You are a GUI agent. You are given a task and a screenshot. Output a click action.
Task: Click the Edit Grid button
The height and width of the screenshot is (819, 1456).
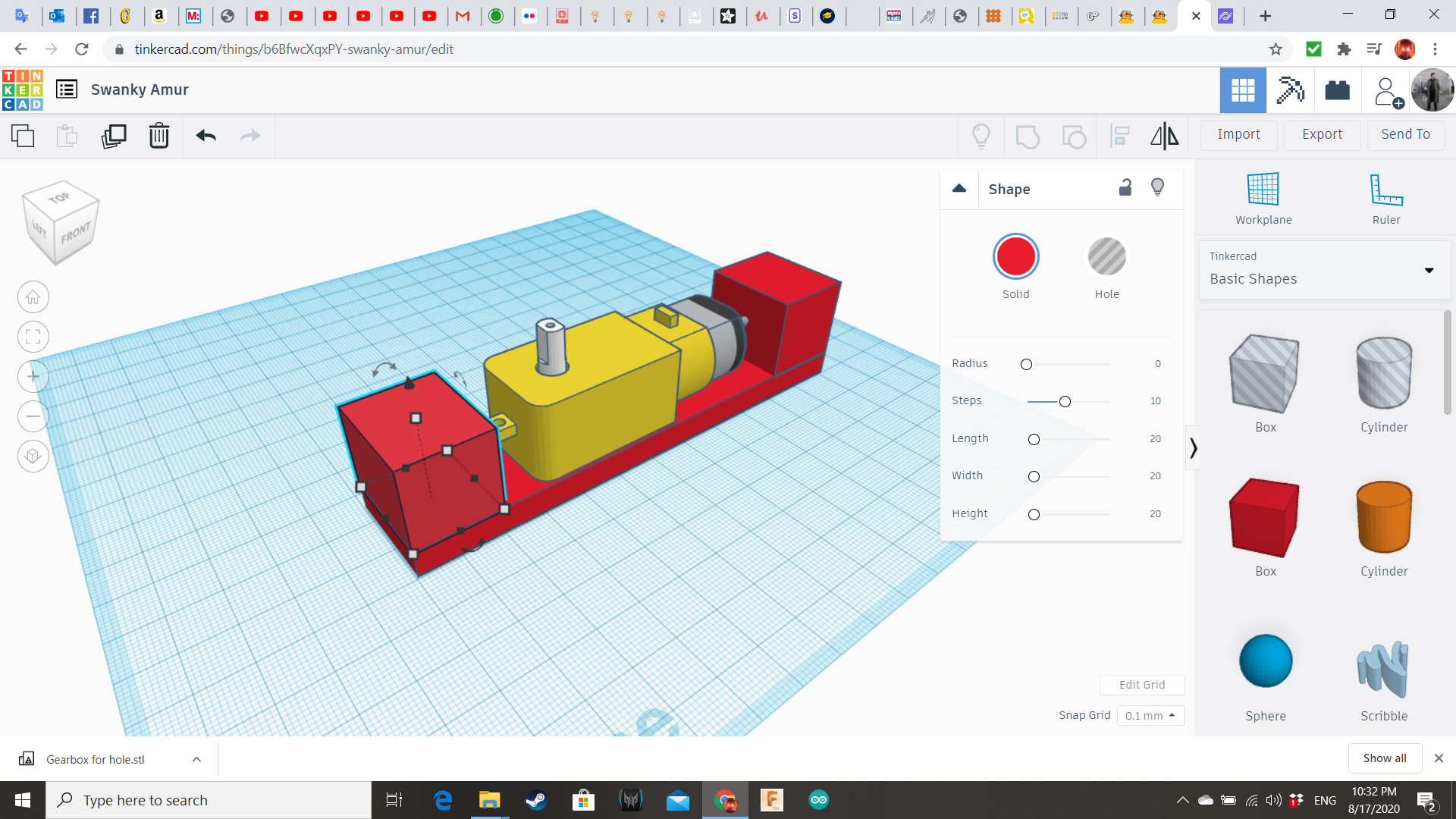1142,685
